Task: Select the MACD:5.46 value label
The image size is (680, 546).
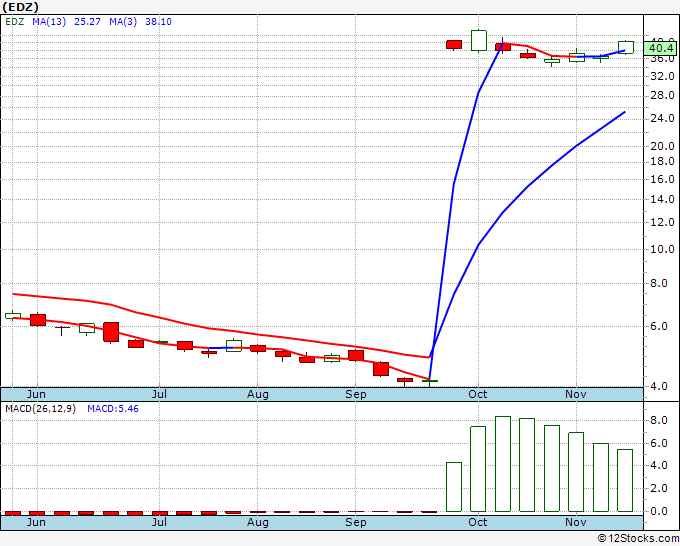Action: [113, 409]
